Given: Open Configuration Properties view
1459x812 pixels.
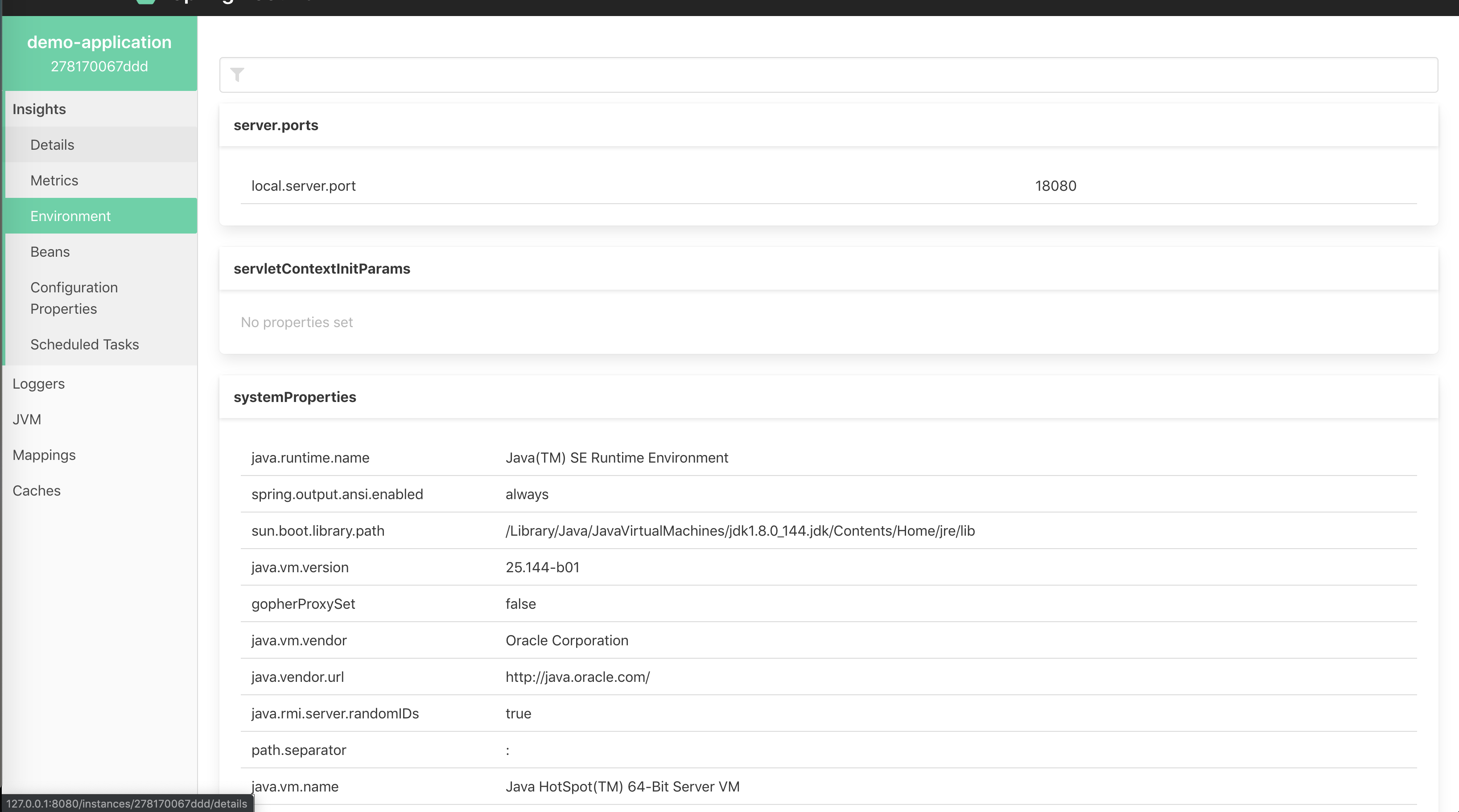Looking at the screenshot, I should point(74,298).
